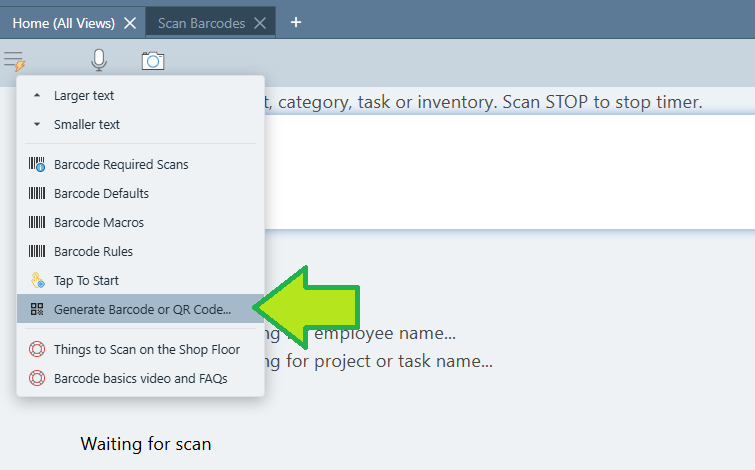
Task: Click the text ending in project or task name
Action: coord(378,361)
